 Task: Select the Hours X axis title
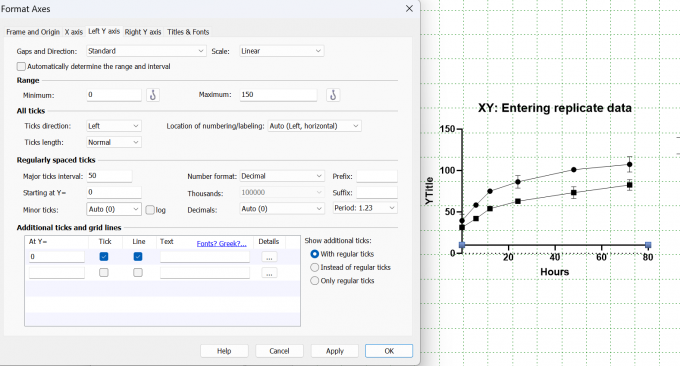555,272
